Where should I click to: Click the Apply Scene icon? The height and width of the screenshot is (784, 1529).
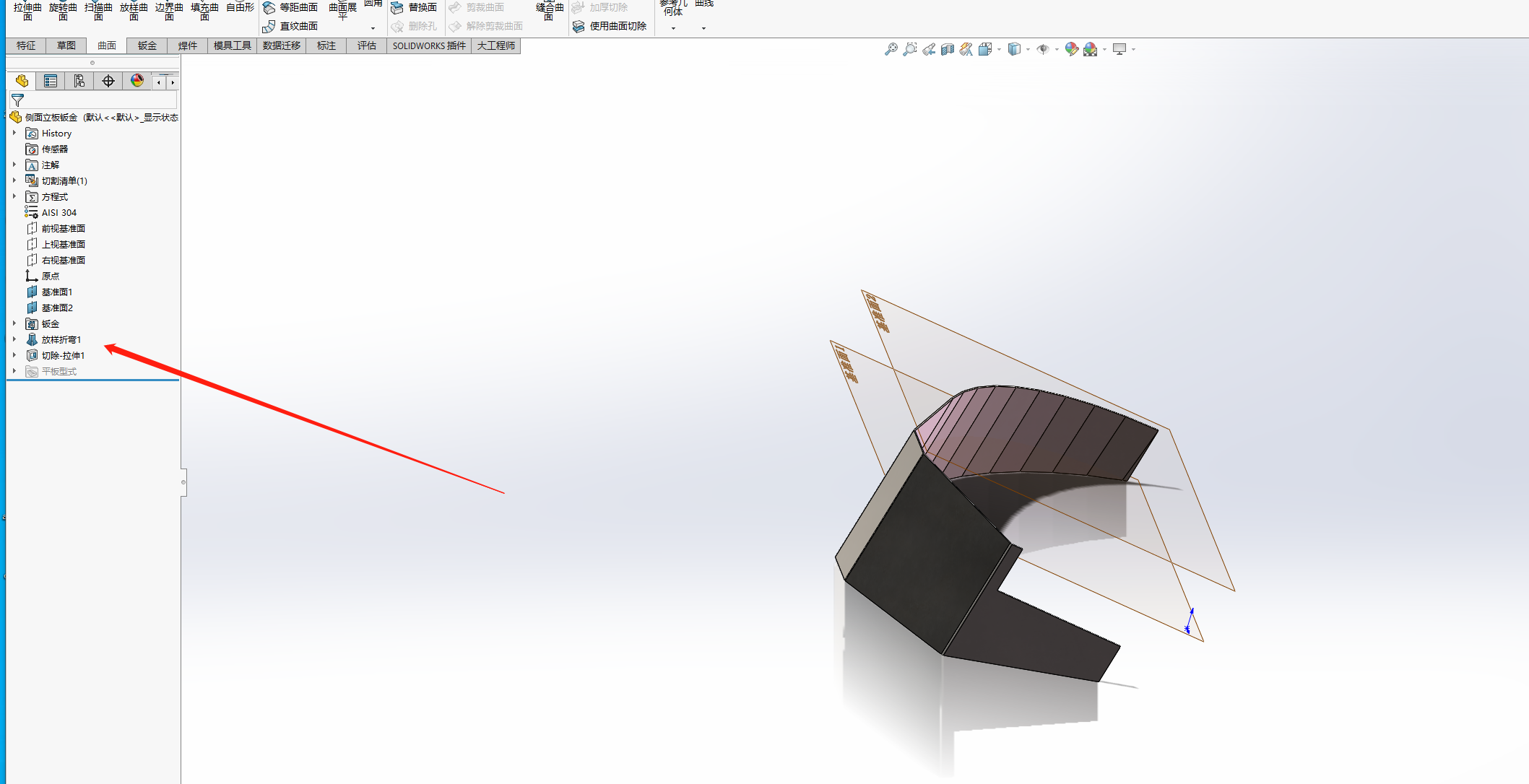(1091, 49)
